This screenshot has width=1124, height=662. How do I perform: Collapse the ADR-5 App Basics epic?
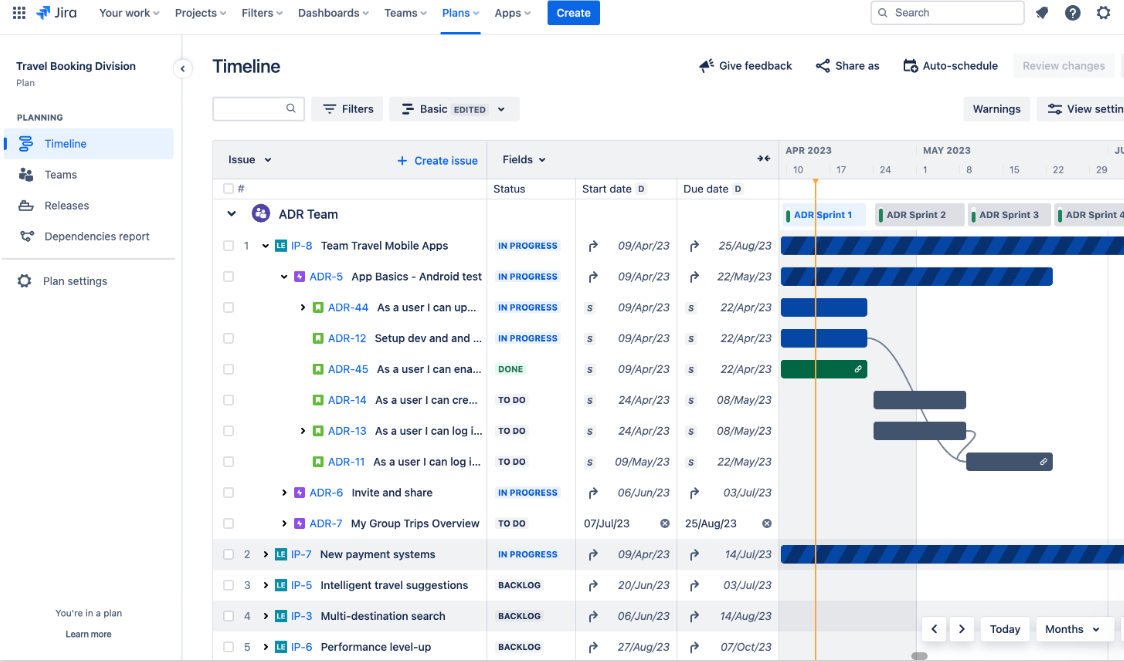[x=284, y=277]
